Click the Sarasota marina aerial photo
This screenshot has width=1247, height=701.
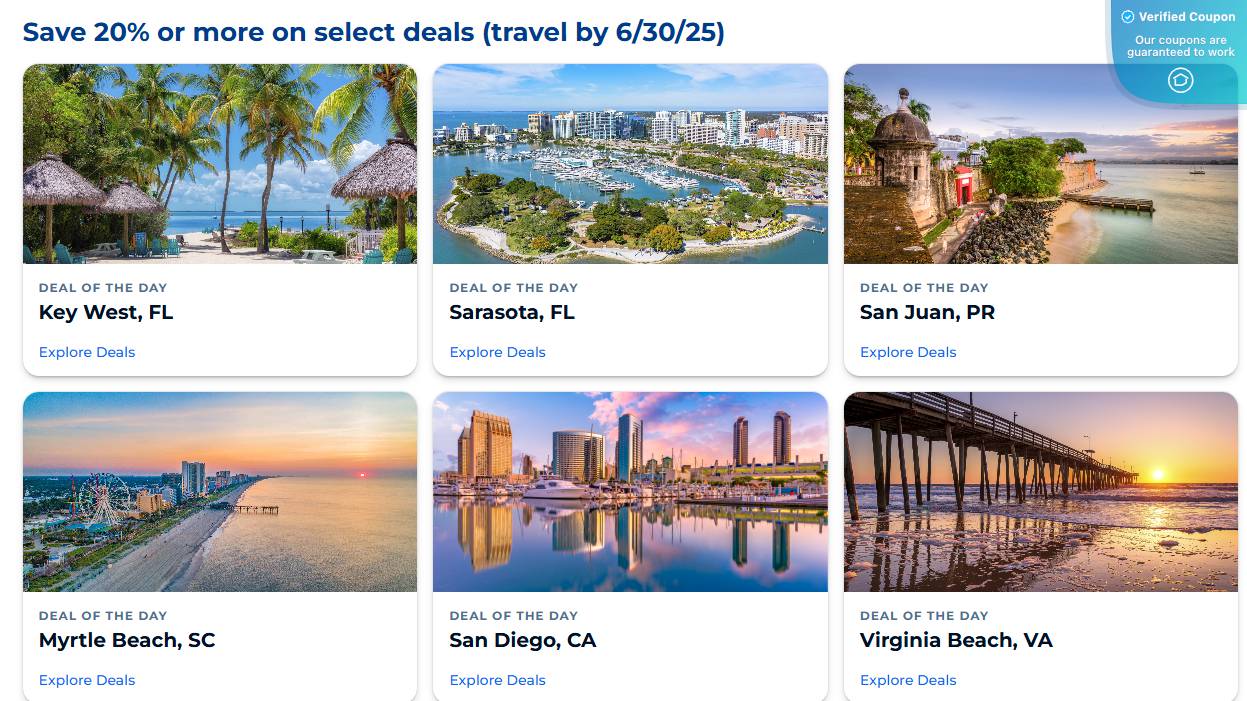630,163
